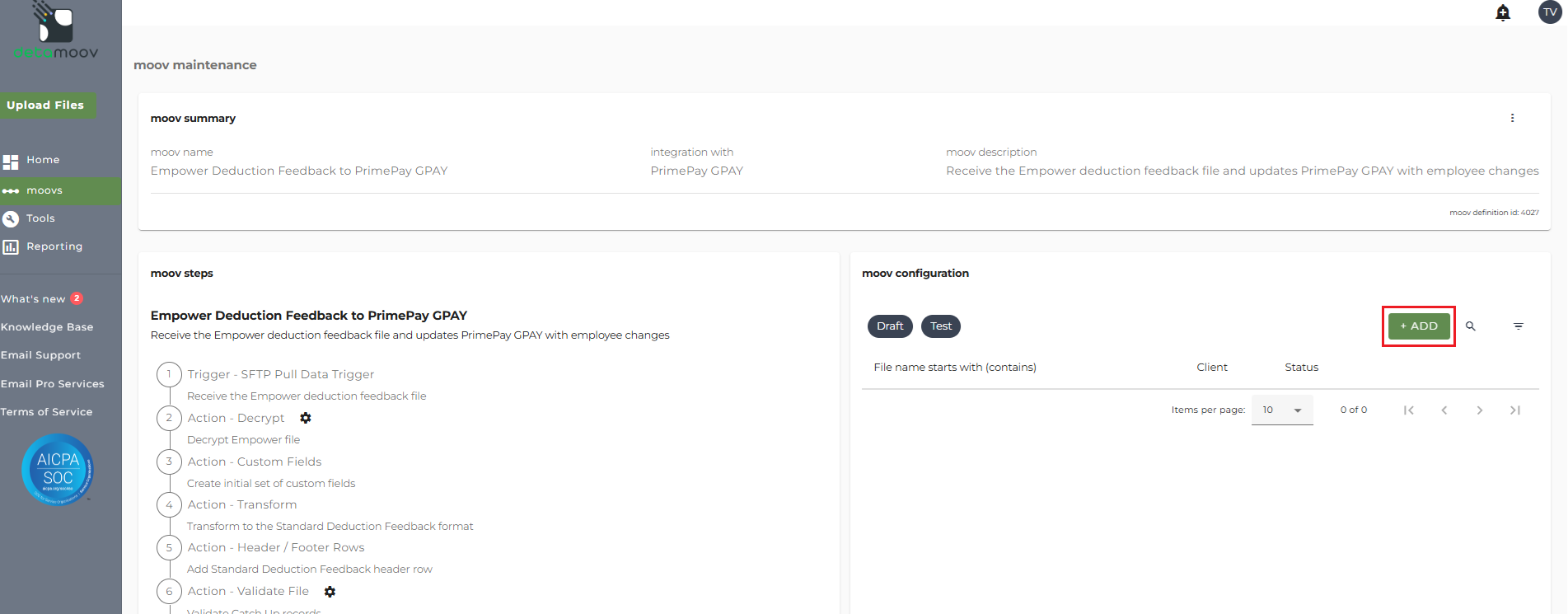Click 'Receive the Empower deduction feedback file' step description
Screen dimensions: 1568x614
click(307, 396)
